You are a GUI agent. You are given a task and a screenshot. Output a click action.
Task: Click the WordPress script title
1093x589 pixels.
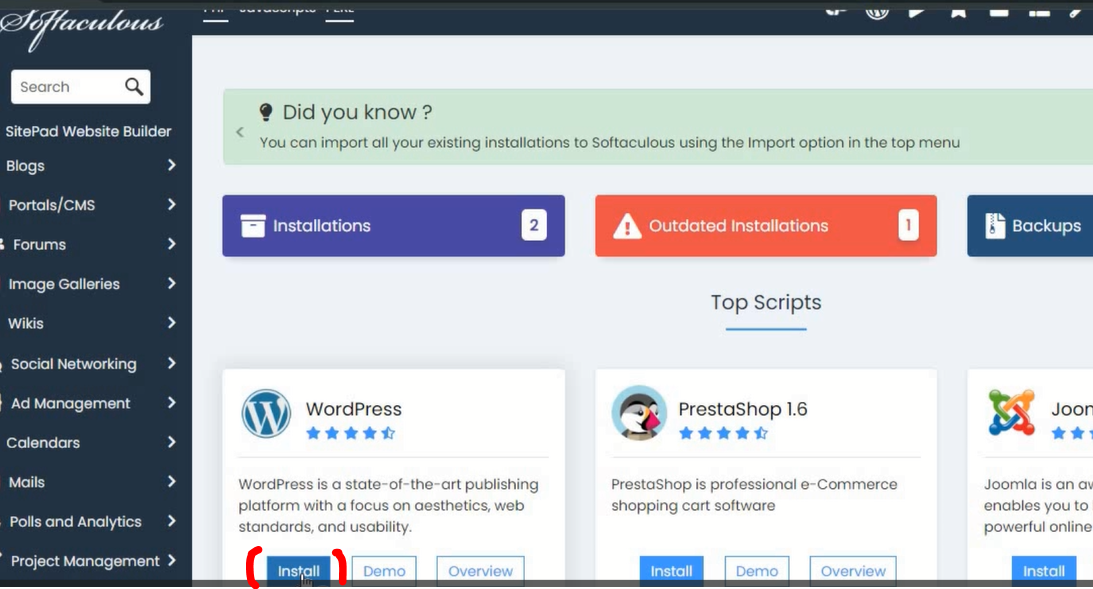353,408
